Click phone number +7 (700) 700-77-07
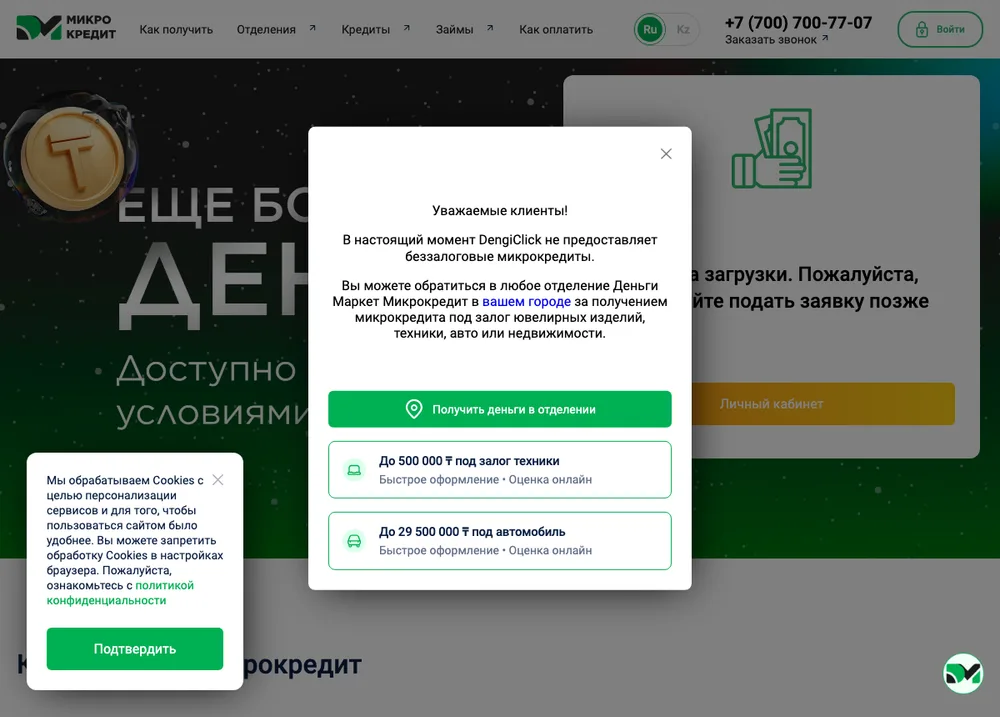Viewport: 1000px width, 717px height. click(798, 23)
